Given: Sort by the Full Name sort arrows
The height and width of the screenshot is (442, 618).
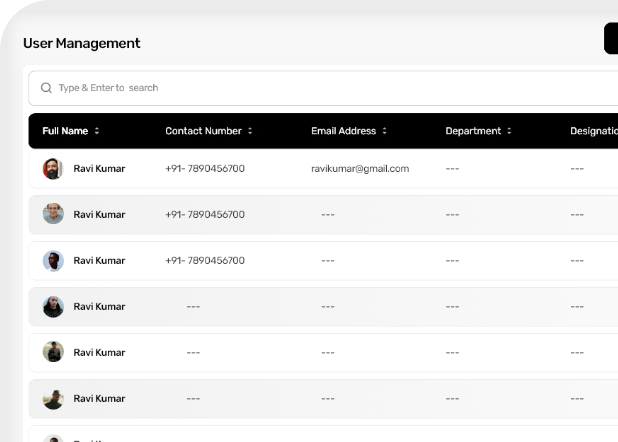Looking at the screenshot, I should point(97,131).
